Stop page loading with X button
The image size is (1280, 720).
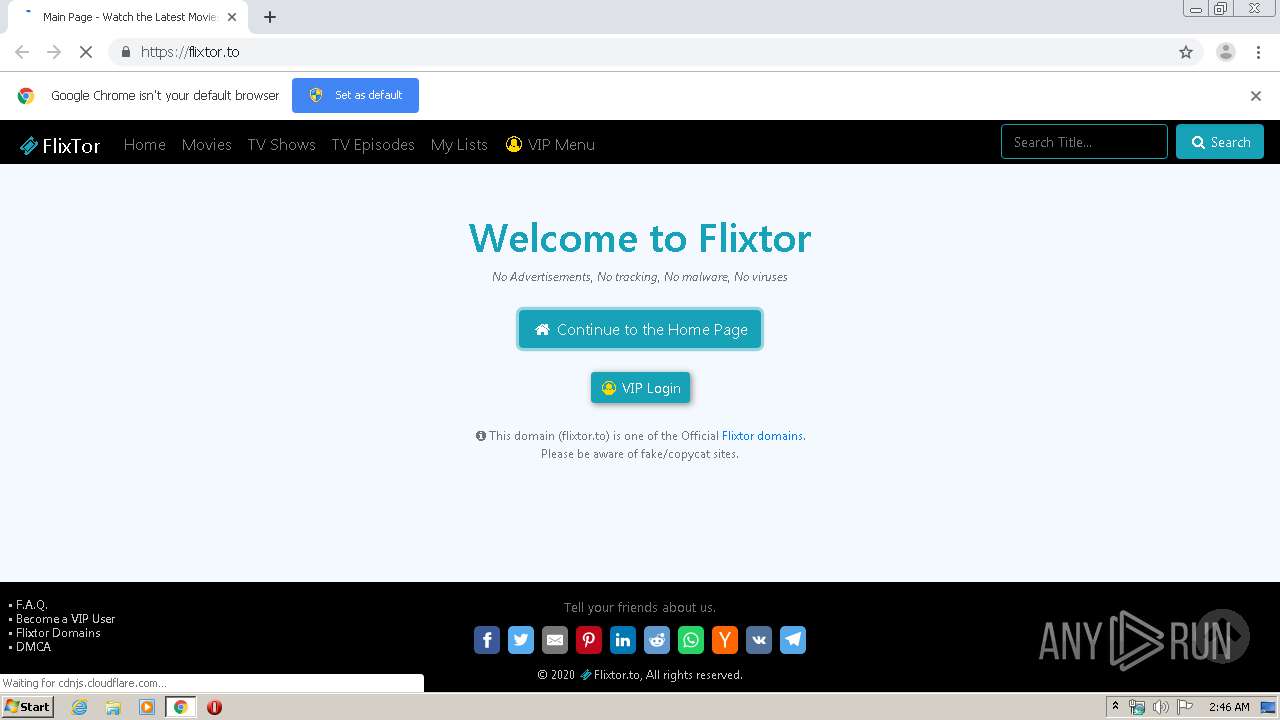pos(86,52)
